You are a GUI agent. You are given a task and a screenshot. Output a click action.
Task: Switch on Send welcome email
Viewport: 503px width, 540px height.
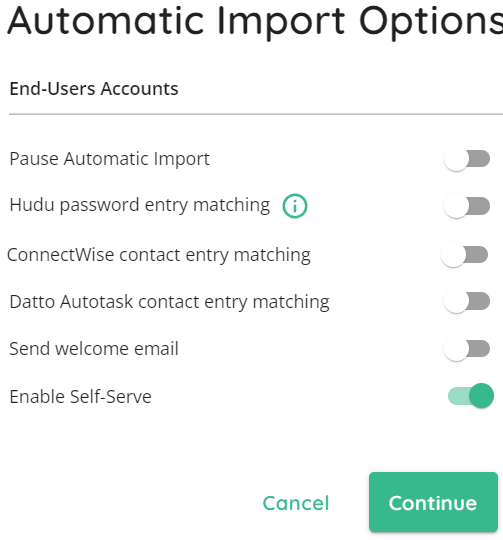(467, 349)
